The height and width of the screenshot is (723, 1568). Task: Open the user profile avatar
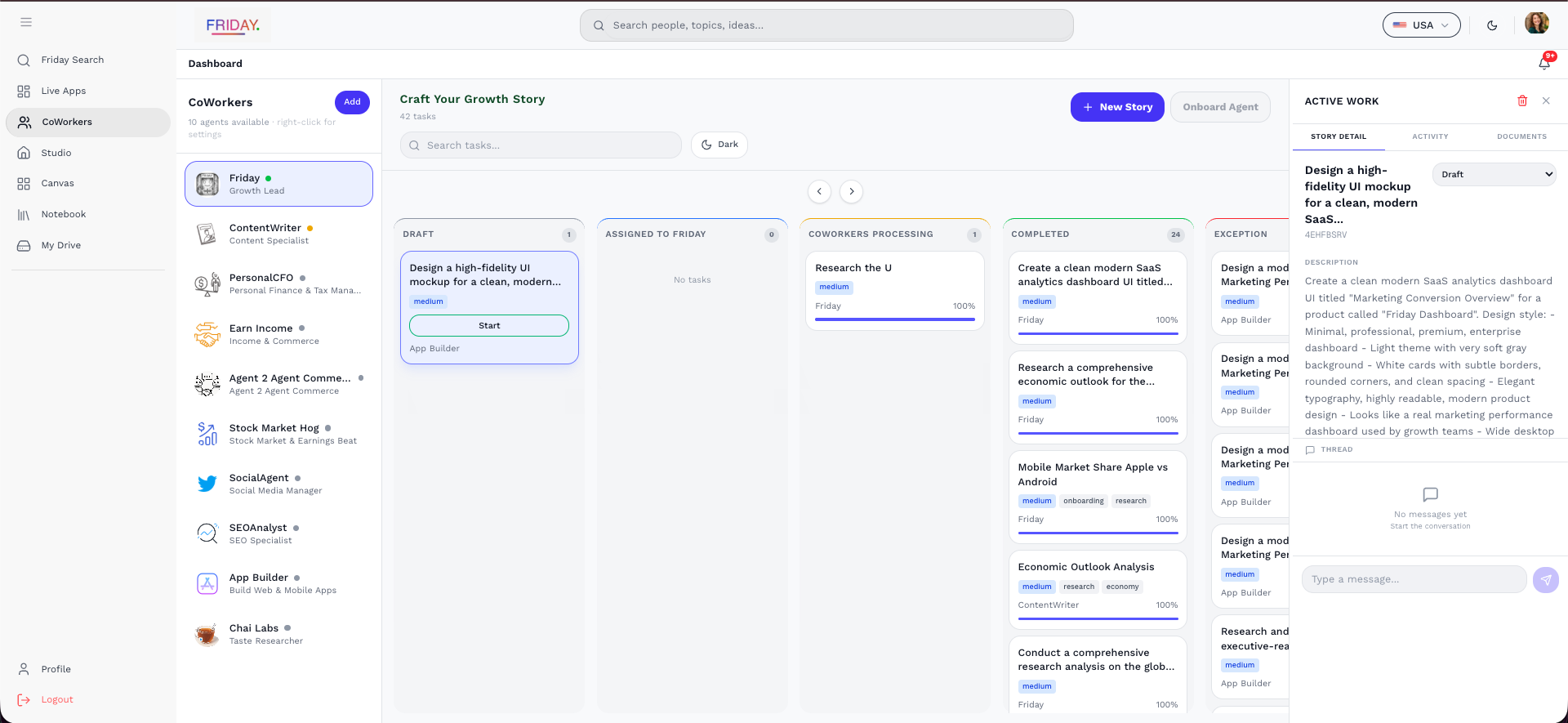point(1536,24)
